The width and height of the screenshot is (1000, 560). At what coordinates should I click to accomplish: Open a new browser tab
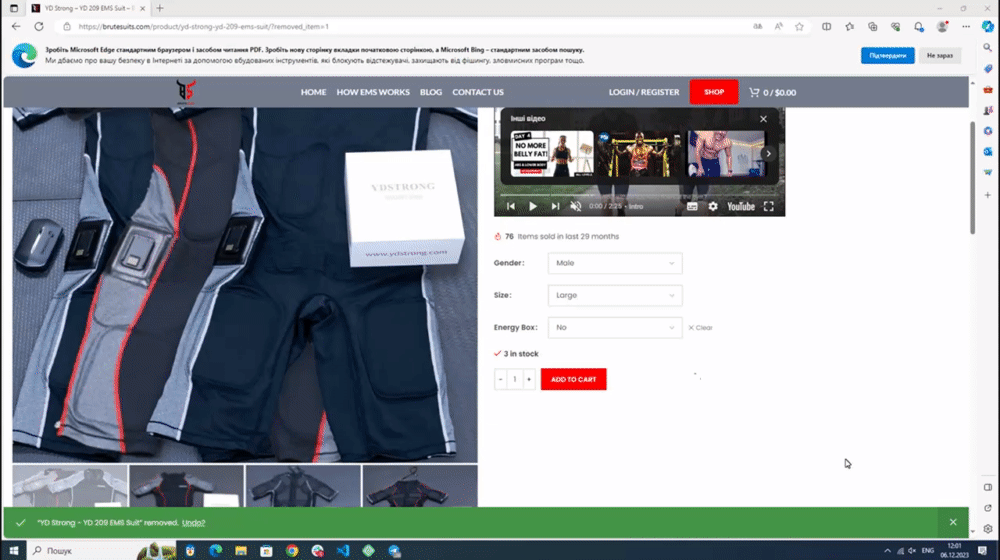click(x=160, y=8)
